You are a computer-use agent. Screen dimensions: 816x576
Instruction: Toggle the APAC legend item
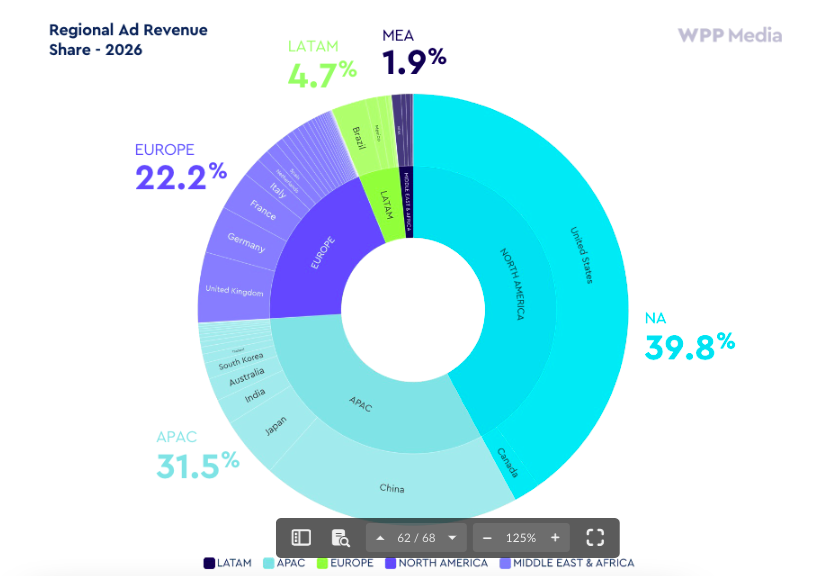(x=287, y=563)
